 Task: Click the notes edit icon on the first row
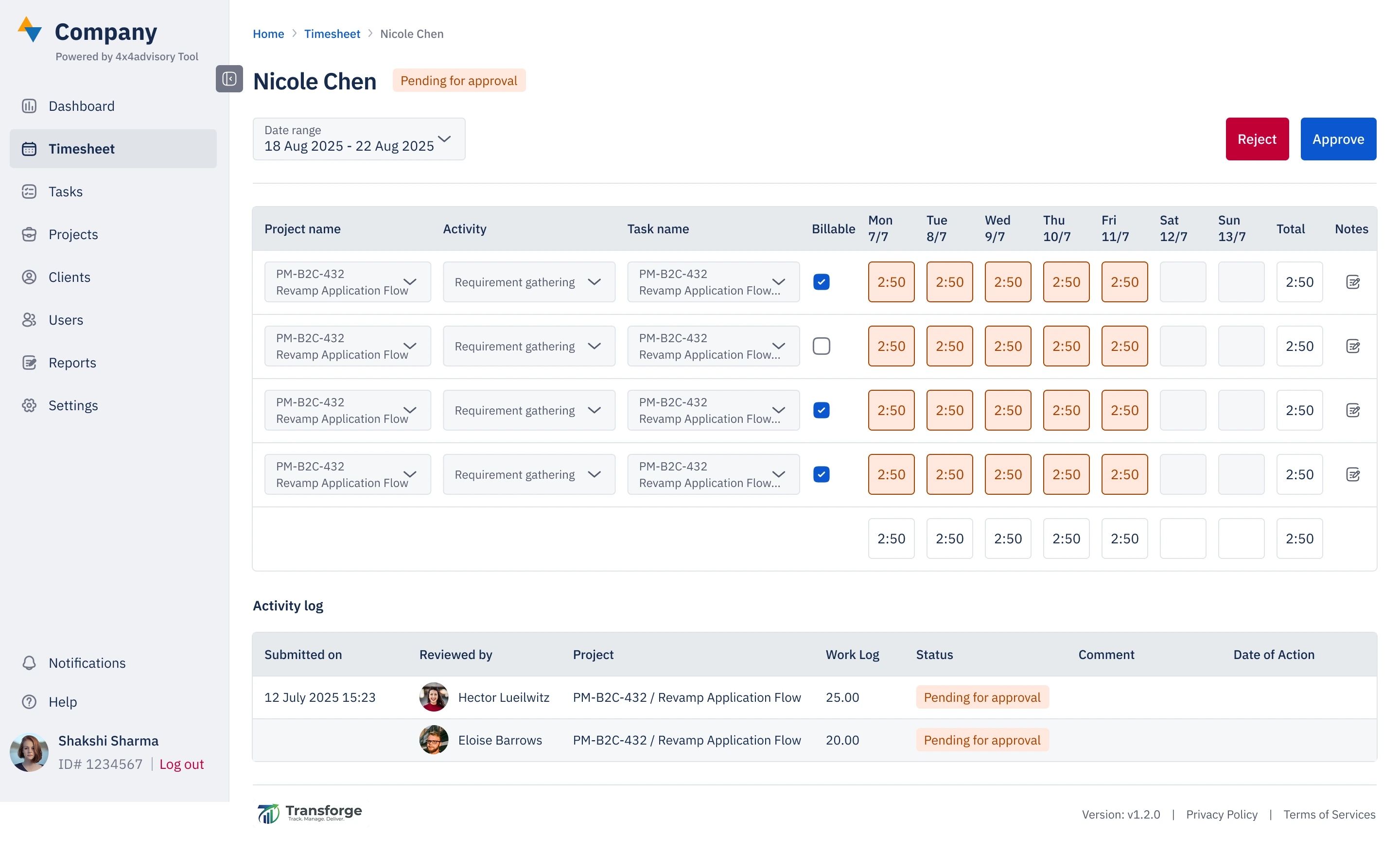coord(1353,282)
